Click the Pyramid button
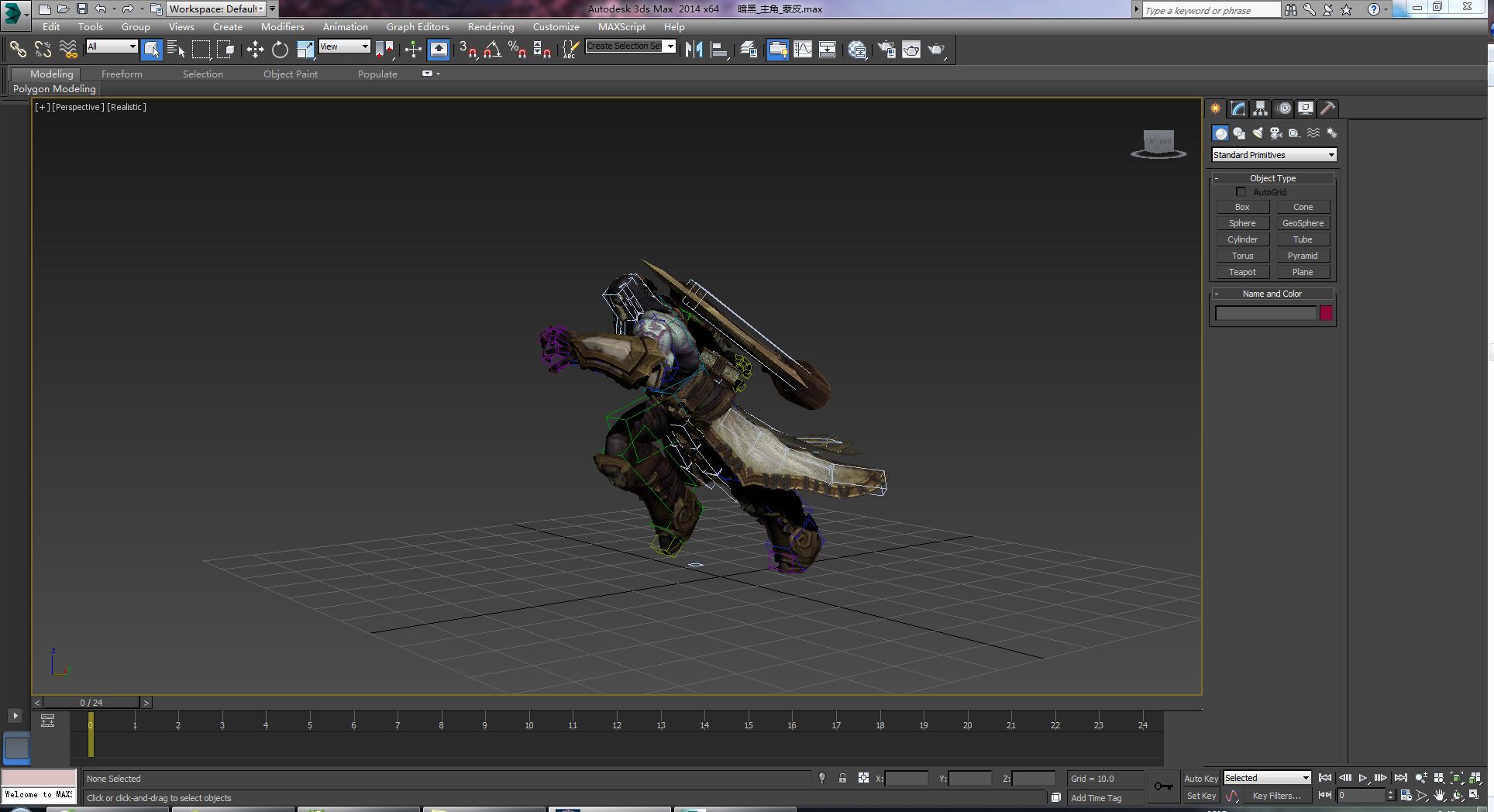Screen dimensions: 1494x812 point(1303,256)
